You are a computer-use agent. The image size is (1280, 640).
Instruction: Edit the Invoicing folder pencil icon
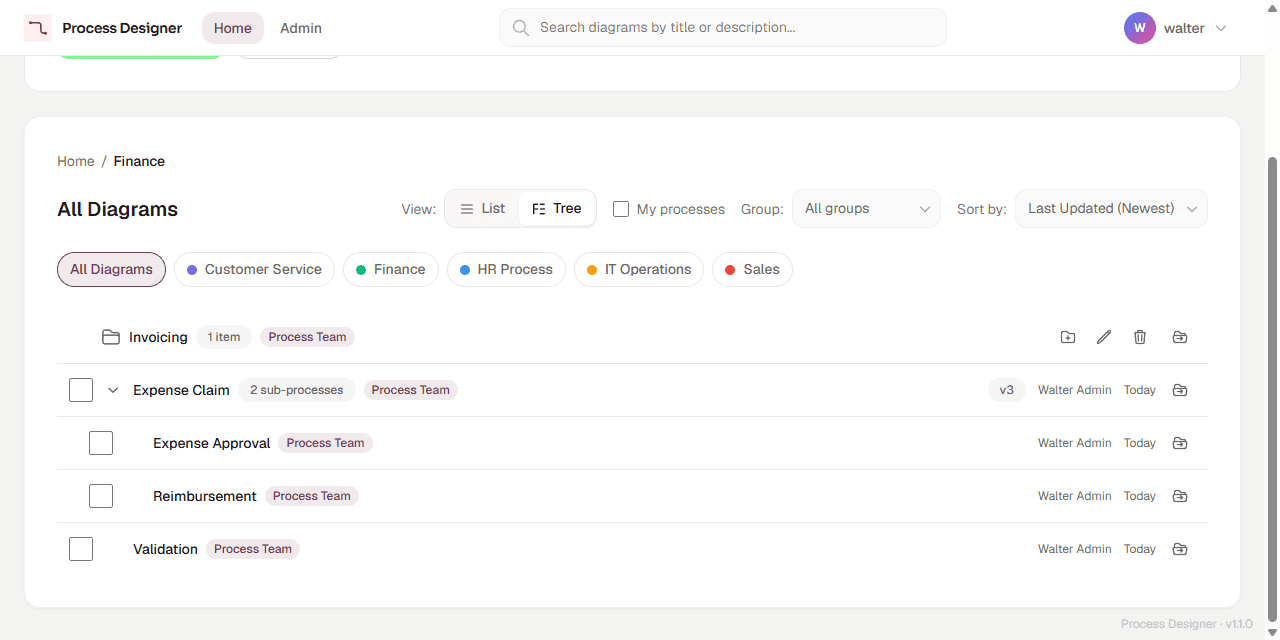pos(1104,337)
